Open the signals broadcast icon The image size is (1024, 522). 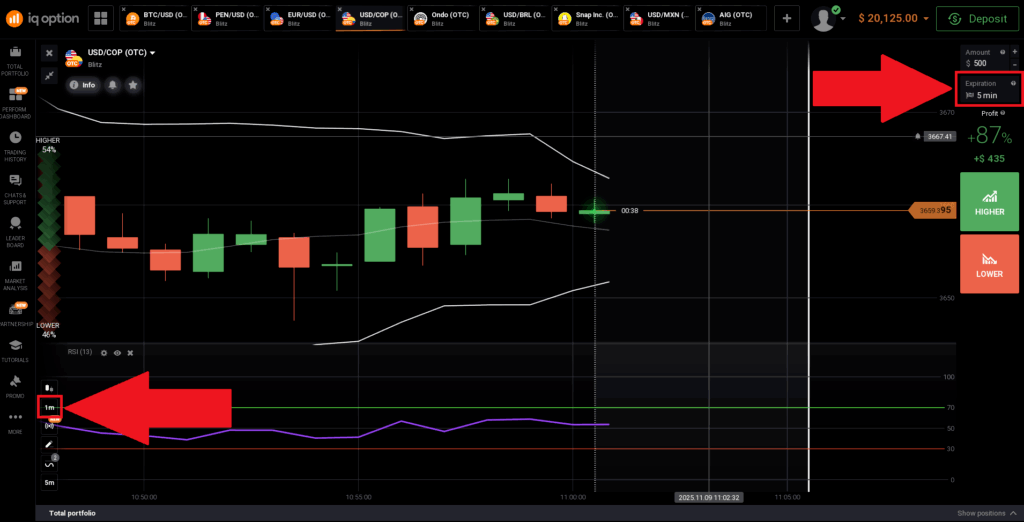click(50, 426)
